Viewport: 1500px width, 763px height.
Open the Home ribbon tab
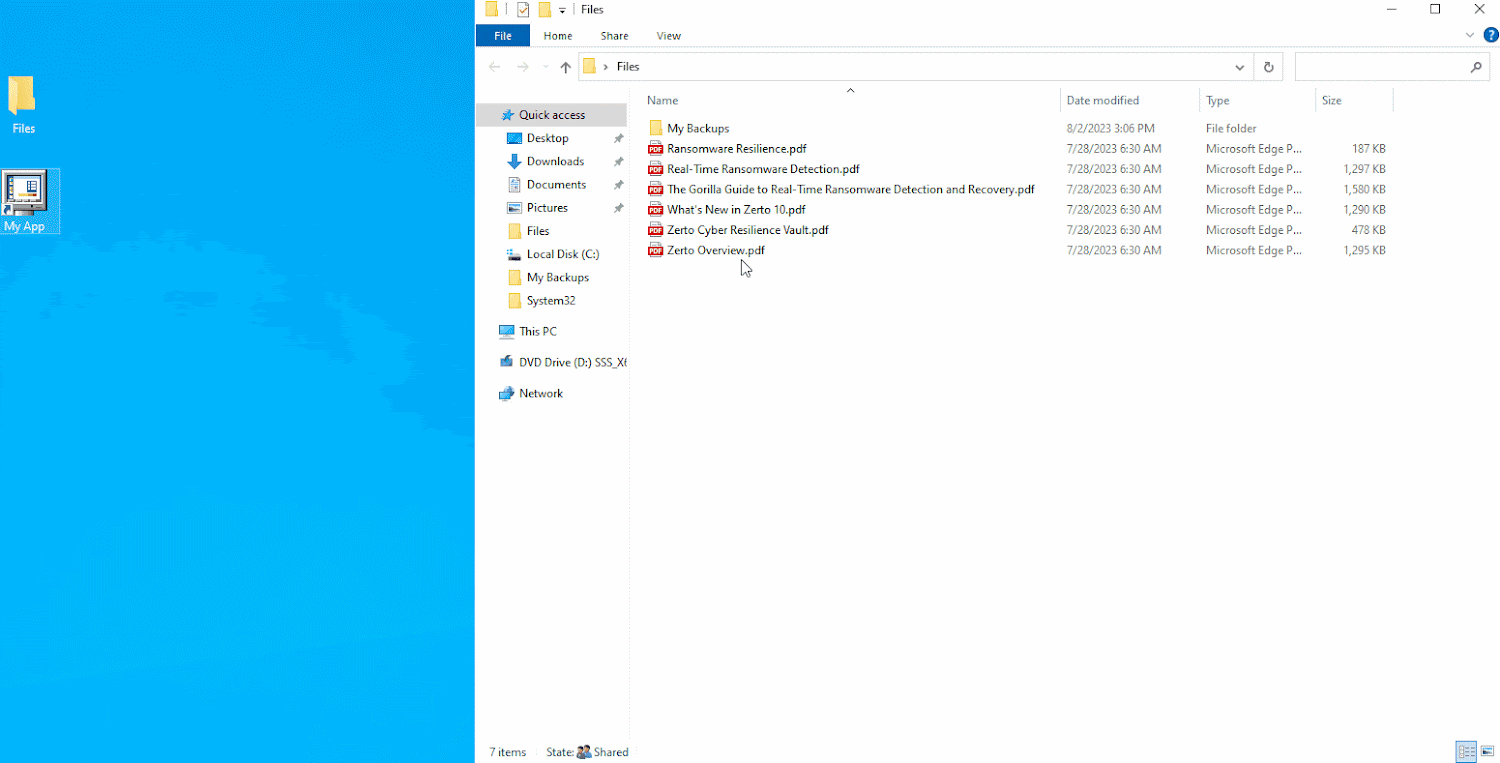tap(557, 36)
